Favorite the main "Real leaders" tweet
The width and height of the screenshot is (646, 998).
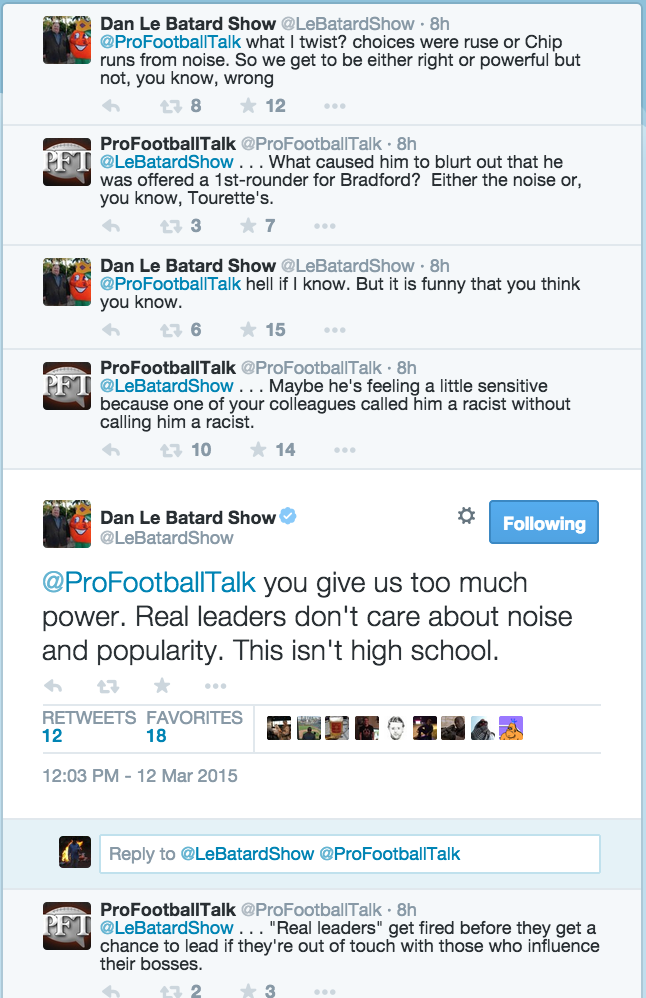[x=162, y=686]
